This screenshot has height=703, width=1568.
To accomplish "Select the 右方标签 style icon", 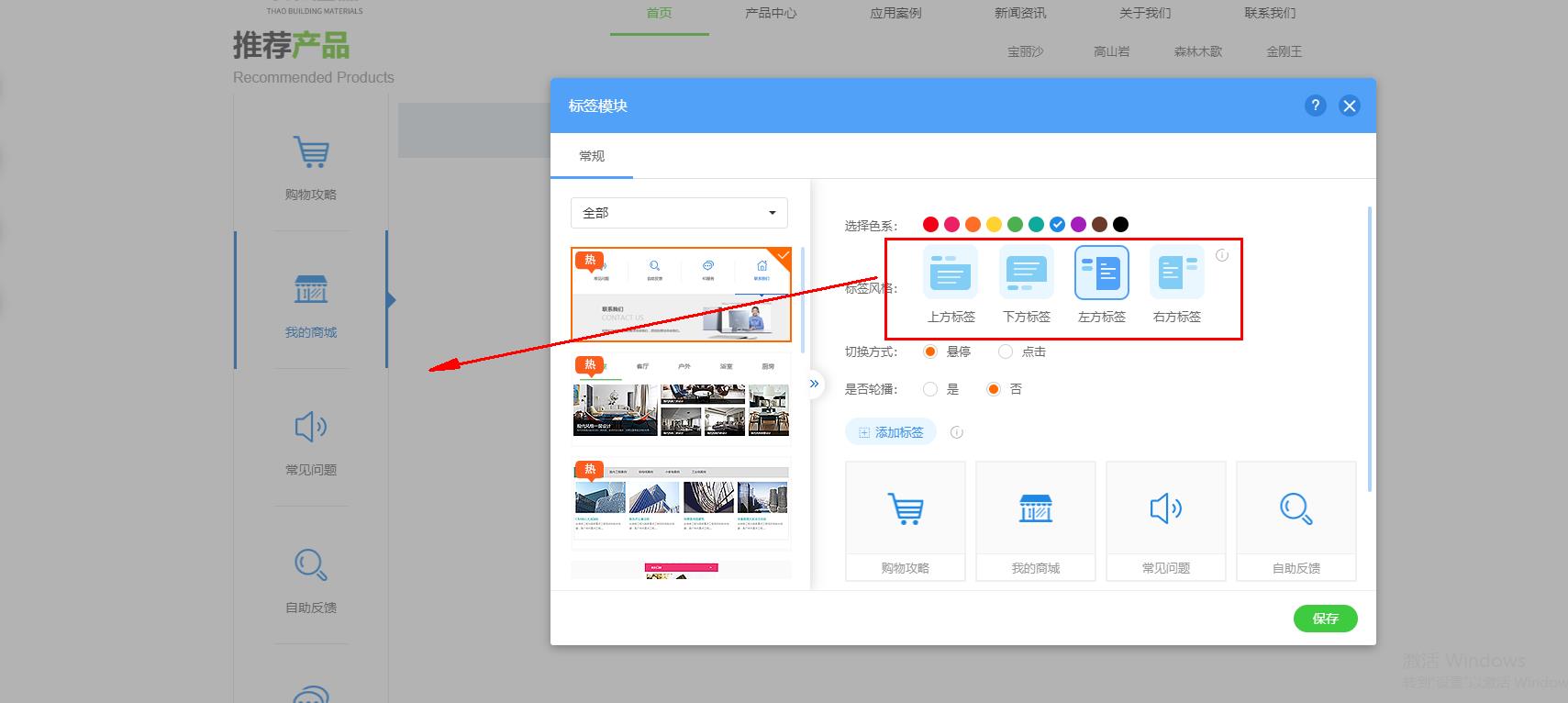I will (1176, 273).
